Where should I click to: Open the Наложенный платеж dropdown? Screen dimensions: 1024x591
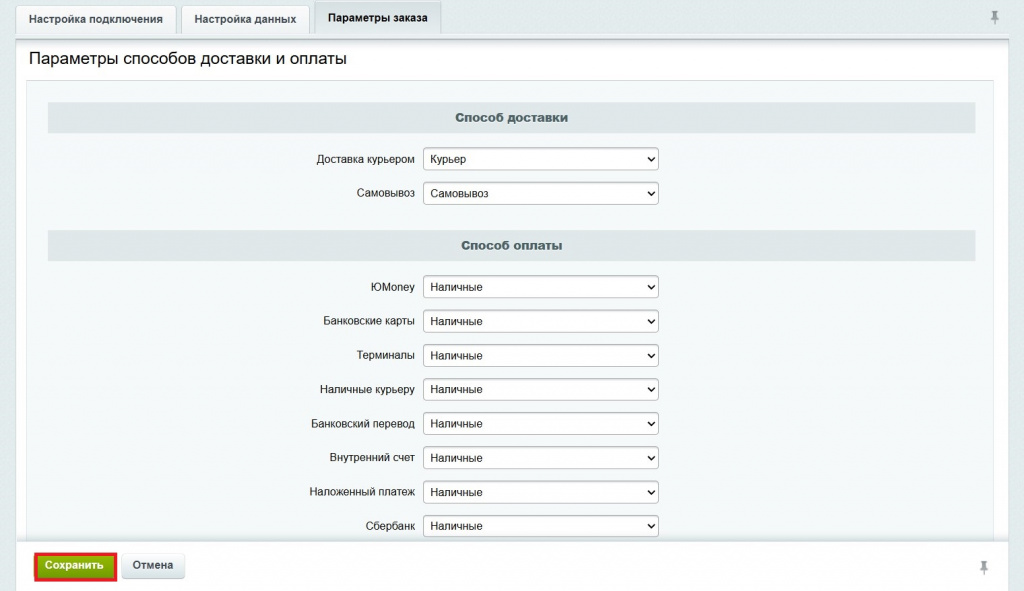click(540, 492)
